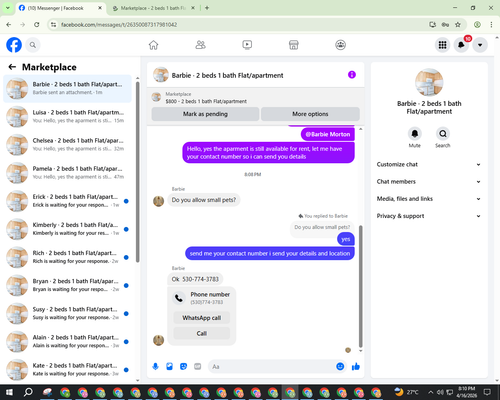Open the notifications bell with 10 badge

[461, 45]
